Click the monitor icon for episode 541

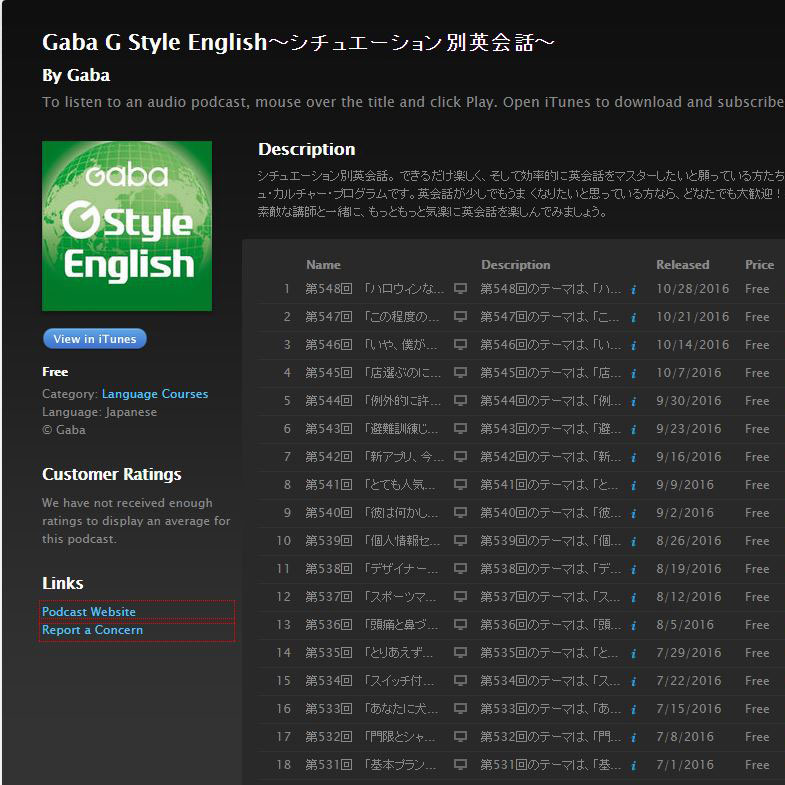[x=460, y=485]
